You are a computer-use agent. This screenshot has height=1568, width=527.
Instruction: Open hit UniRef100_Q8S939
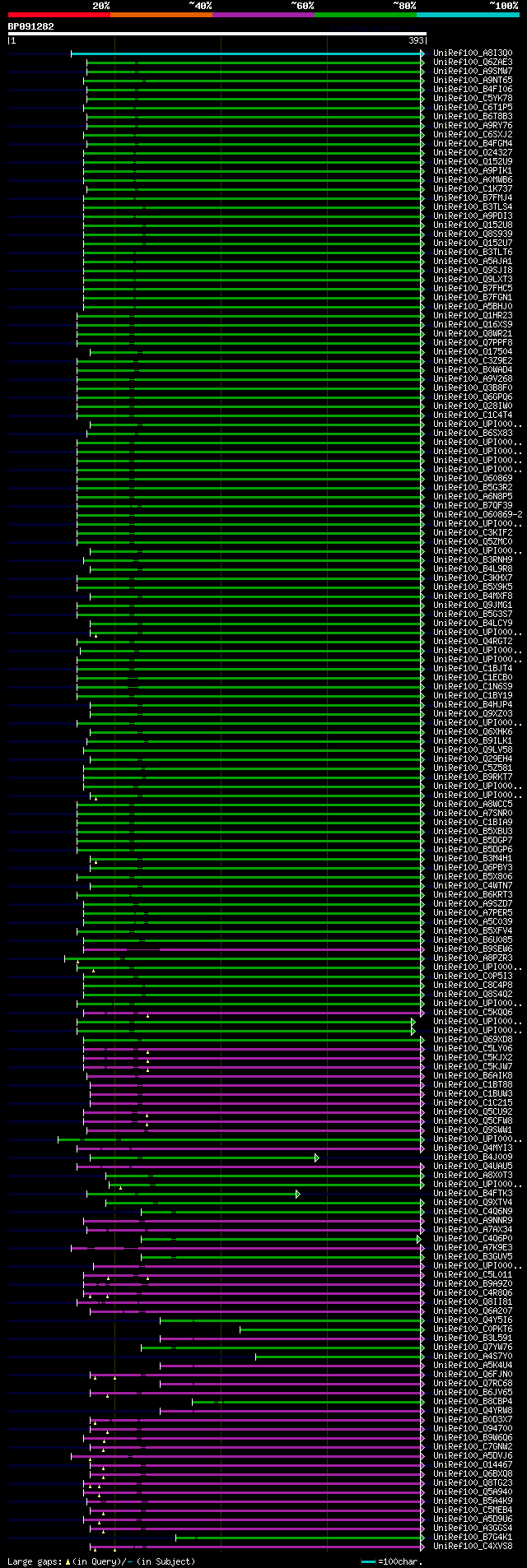pyautogui.click(x=473, y=234)
